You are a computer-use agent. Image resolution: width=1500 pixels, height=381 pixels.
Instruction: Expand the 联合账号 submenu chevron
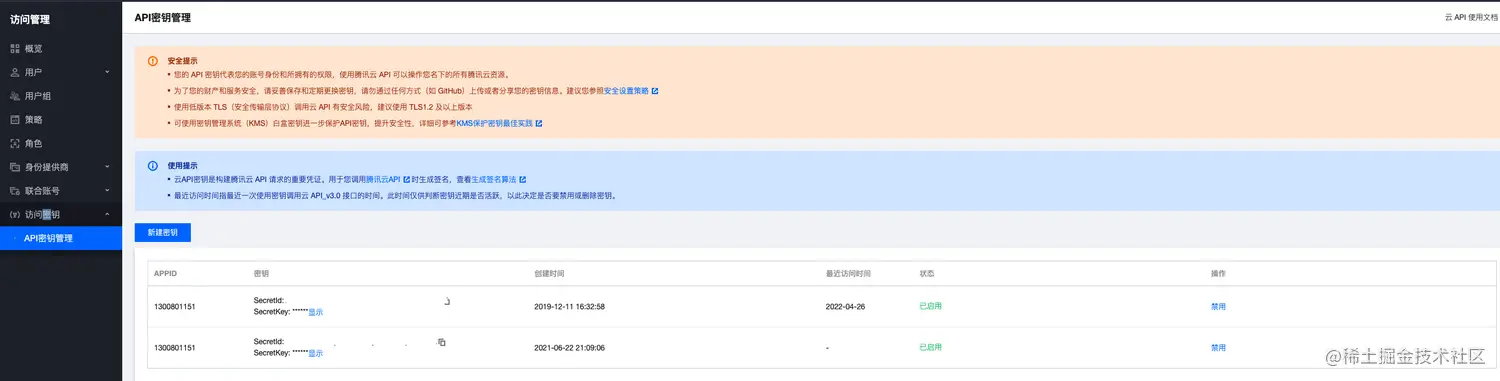click(x=107, y=191)
